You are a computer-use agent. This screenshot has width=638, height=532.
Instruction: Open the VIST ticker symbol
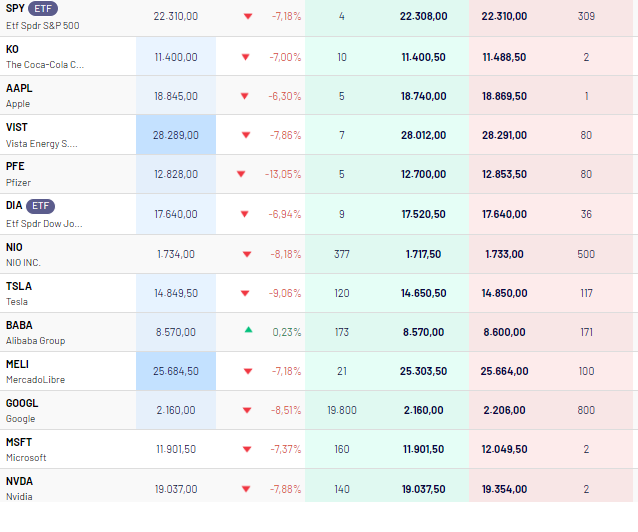(x=17, y=127)
